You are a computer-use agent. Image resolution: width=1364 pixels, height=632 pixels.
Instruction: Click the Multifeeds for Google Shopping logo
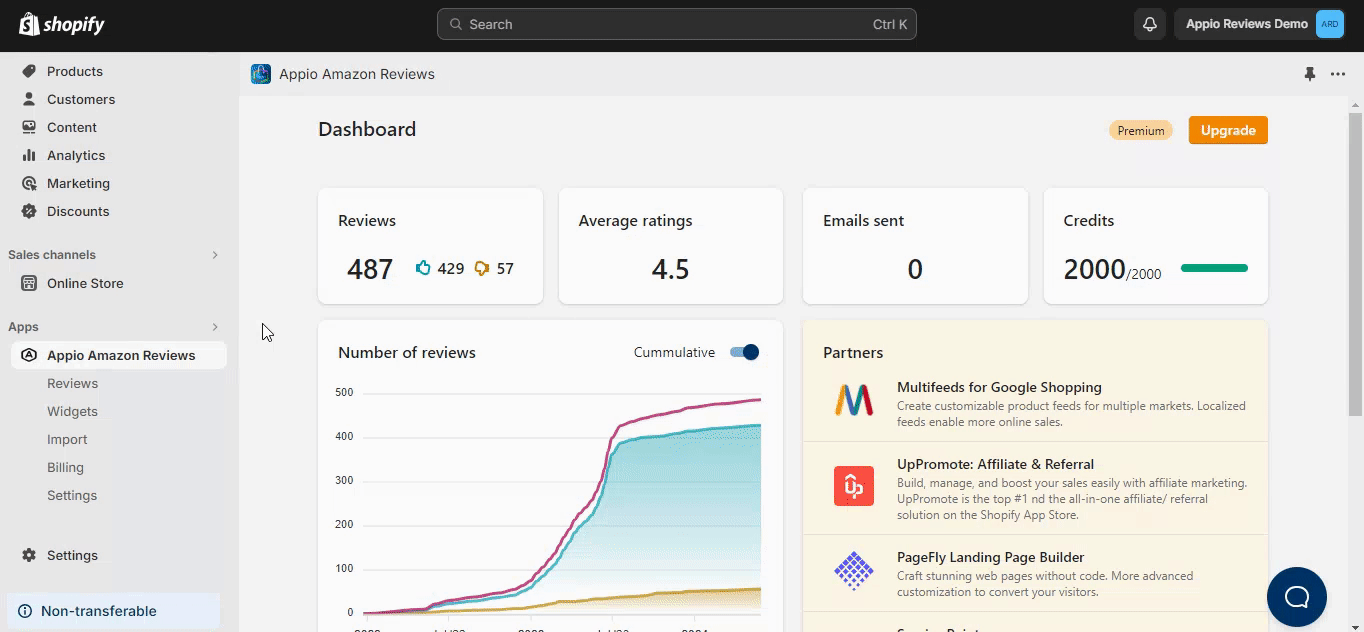click(854, 401)
